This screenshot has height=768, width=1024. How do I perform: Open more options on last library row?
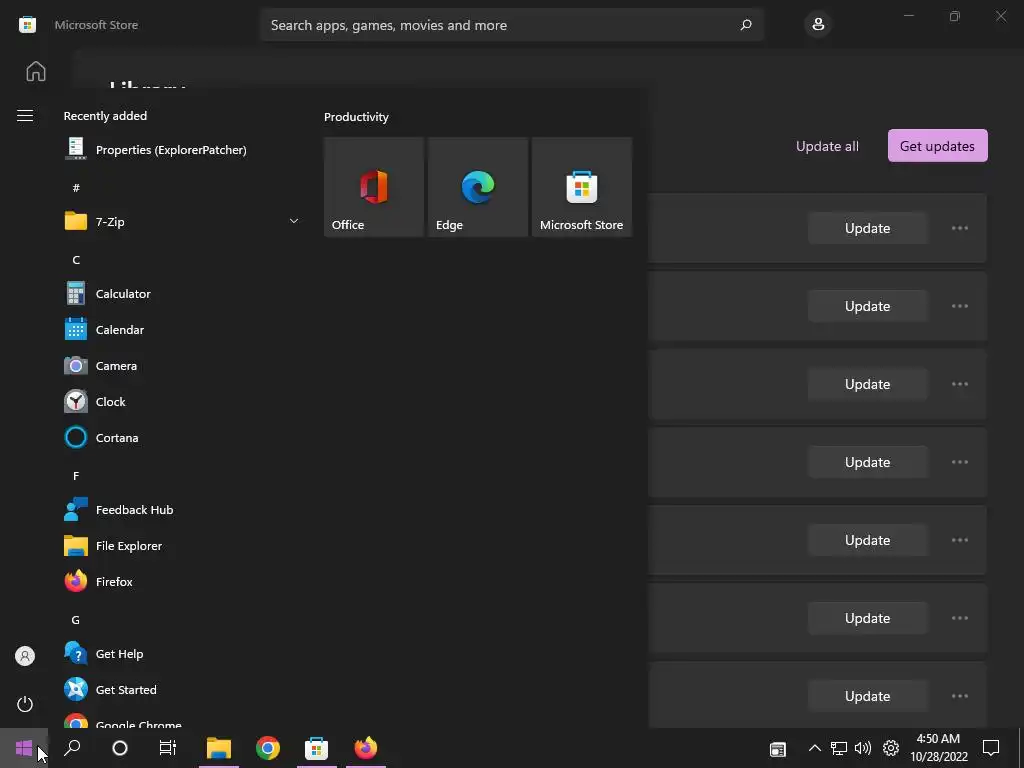(959, 696)
